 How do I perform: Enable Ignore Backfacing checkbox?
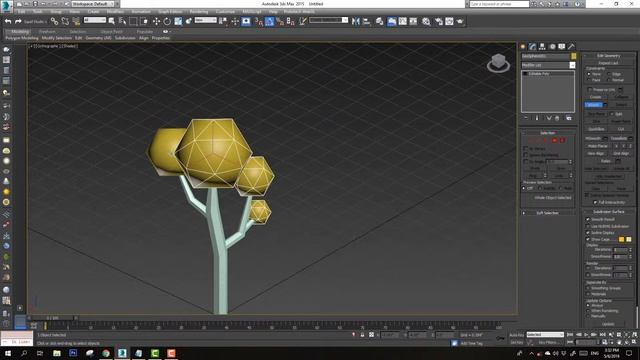pos(526,155)
